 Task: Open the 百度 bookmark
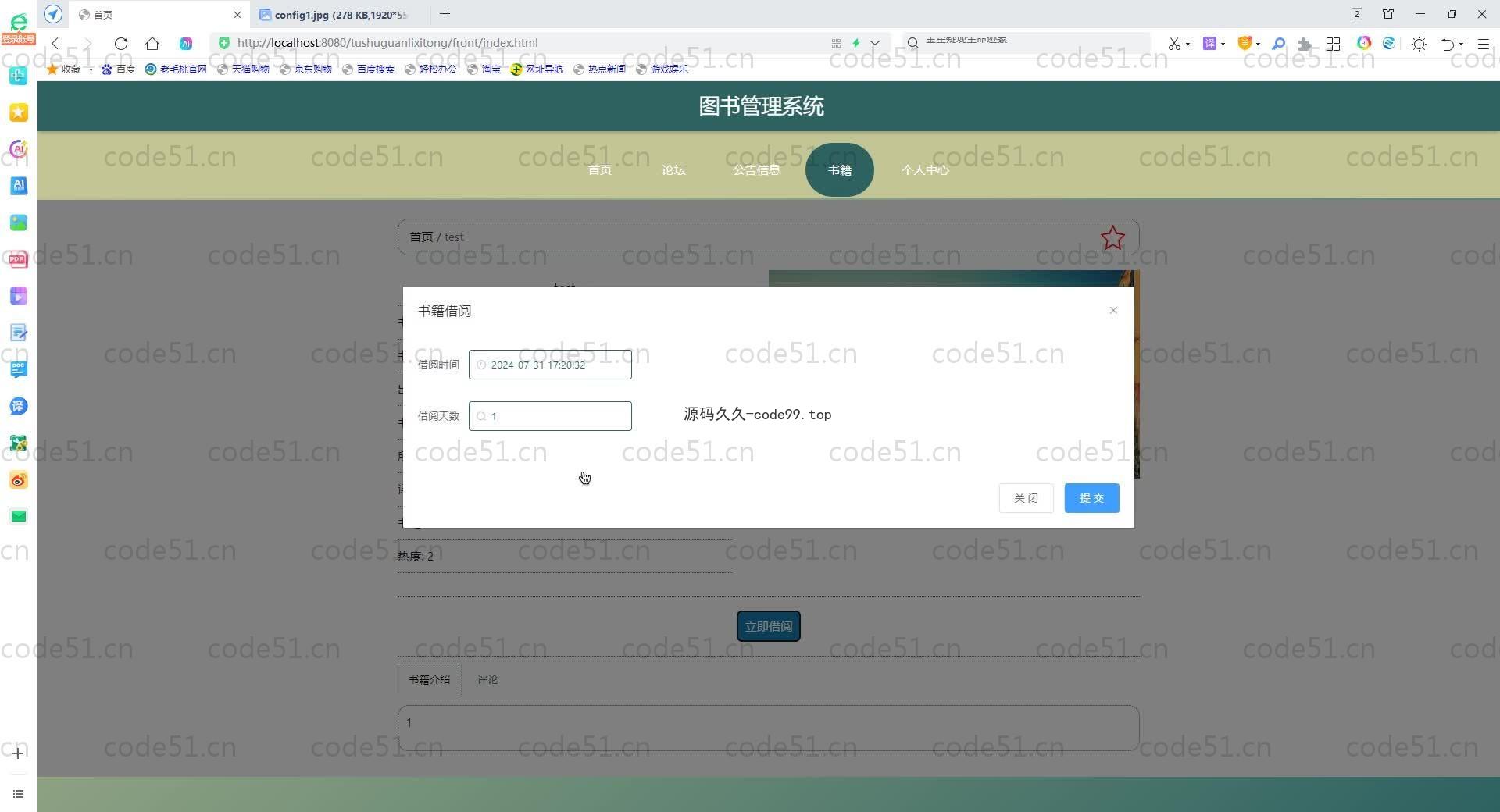[x=118, y=69]
